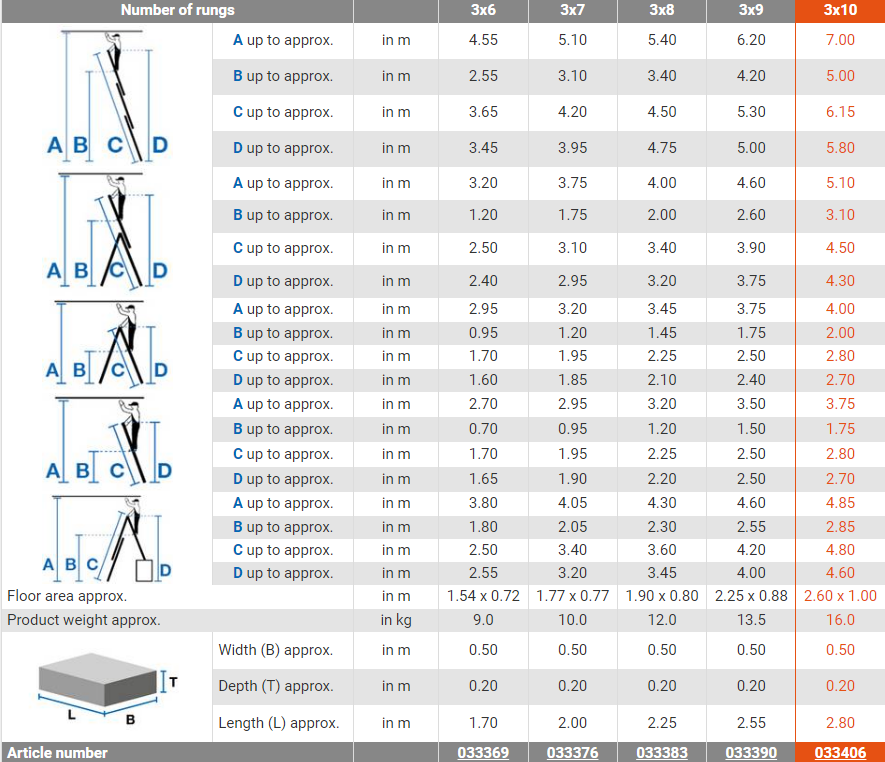The height and width of the screenshot is (762, 885).
Task: Click value 3.60 in 3x8 column
Action: coord(661,550)
